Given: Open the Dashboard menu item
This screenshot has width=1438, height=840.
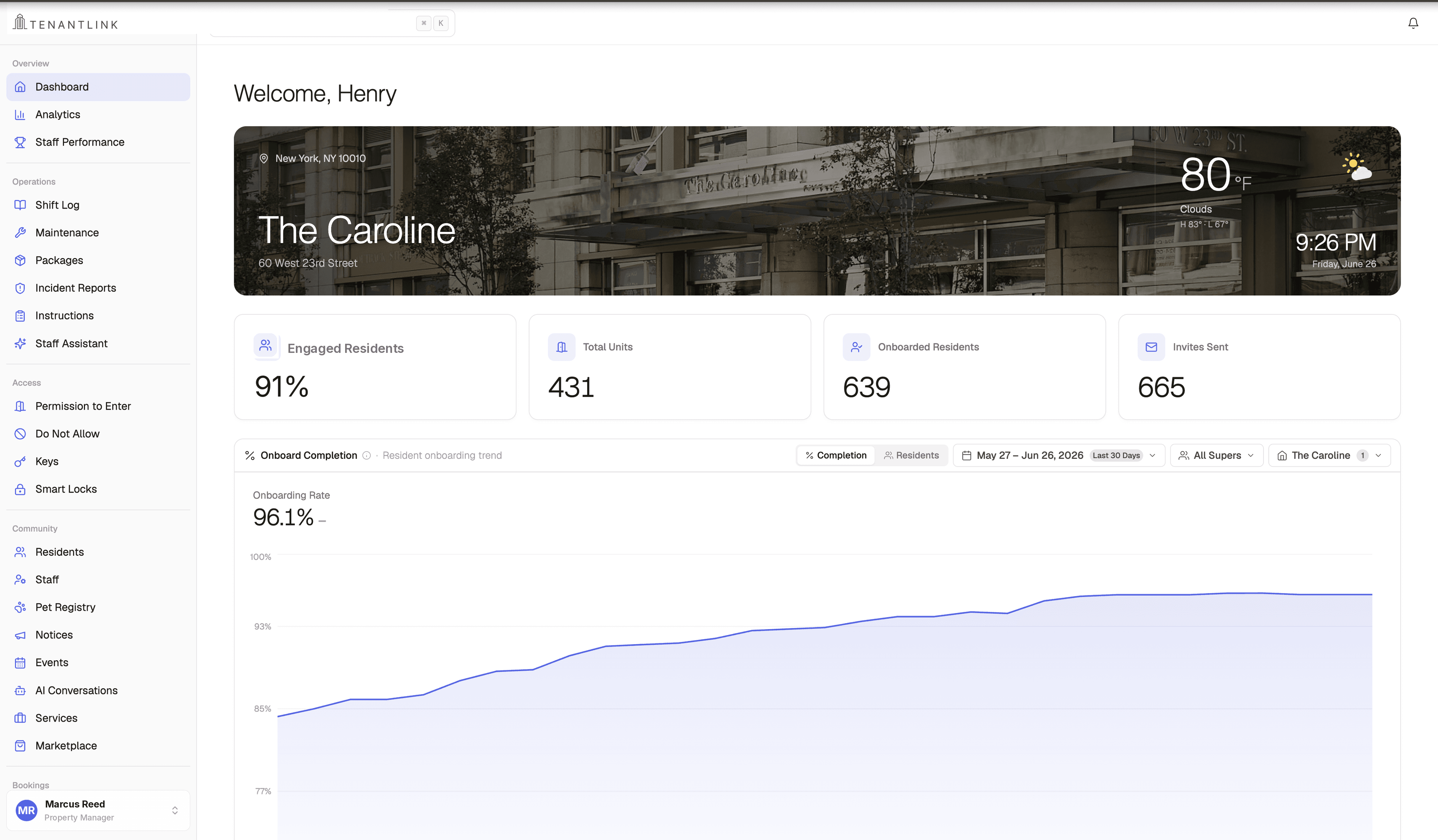Looking at the screenshot, I should pos(98,87).
